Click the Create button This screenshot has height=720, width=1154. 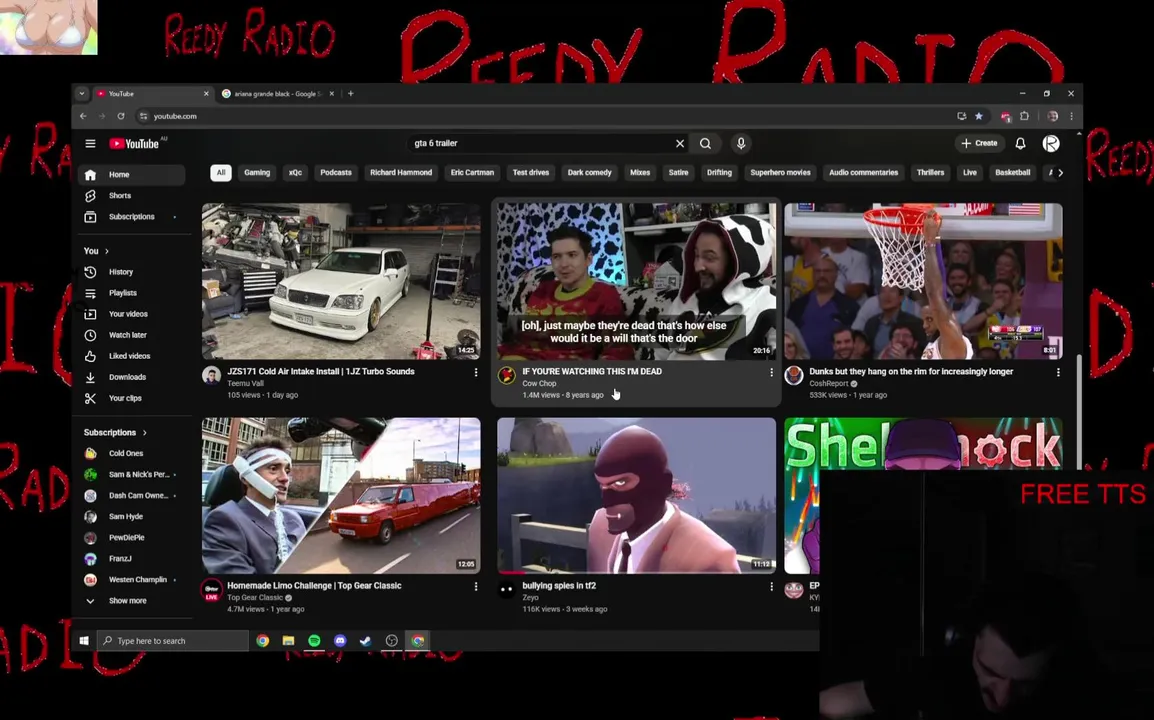[x=980, y=144]
